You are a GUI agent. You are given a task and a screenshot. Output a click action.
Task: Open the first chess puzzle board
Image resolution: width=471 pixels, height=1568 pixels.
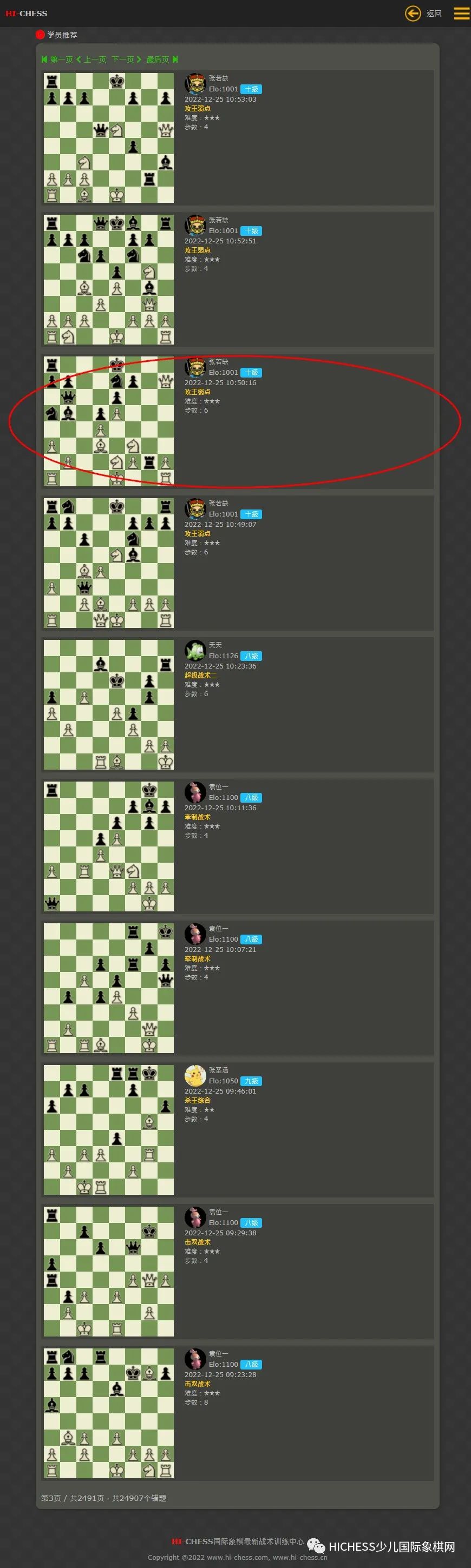point(108,138)
